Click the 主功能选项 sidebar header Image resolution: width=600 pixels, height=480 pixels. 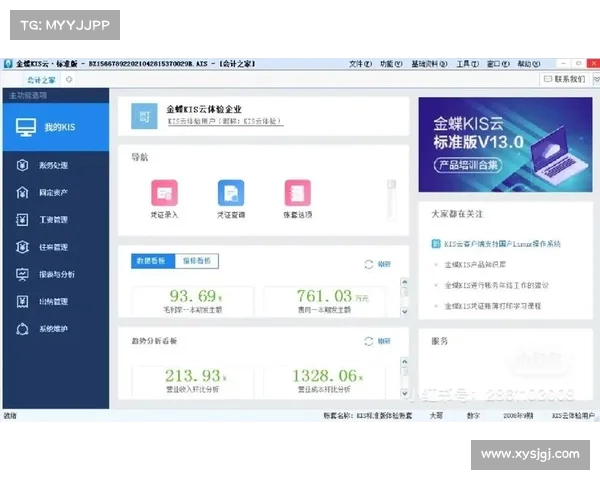[28, 95]
